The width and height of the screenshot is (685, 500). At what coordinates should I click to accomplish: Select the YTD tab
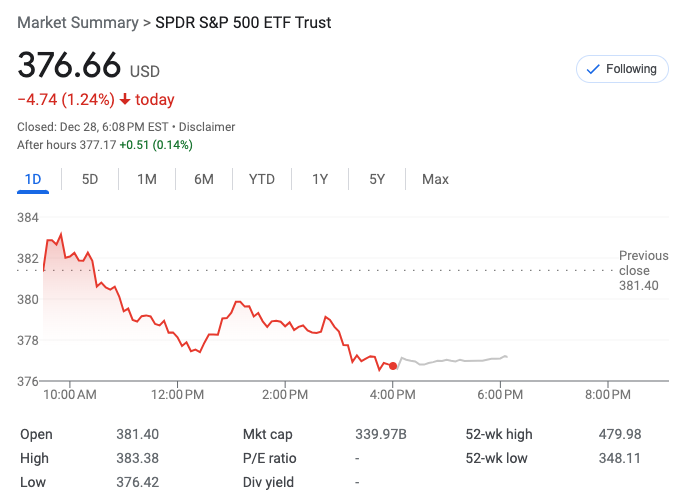pos(262,179)
